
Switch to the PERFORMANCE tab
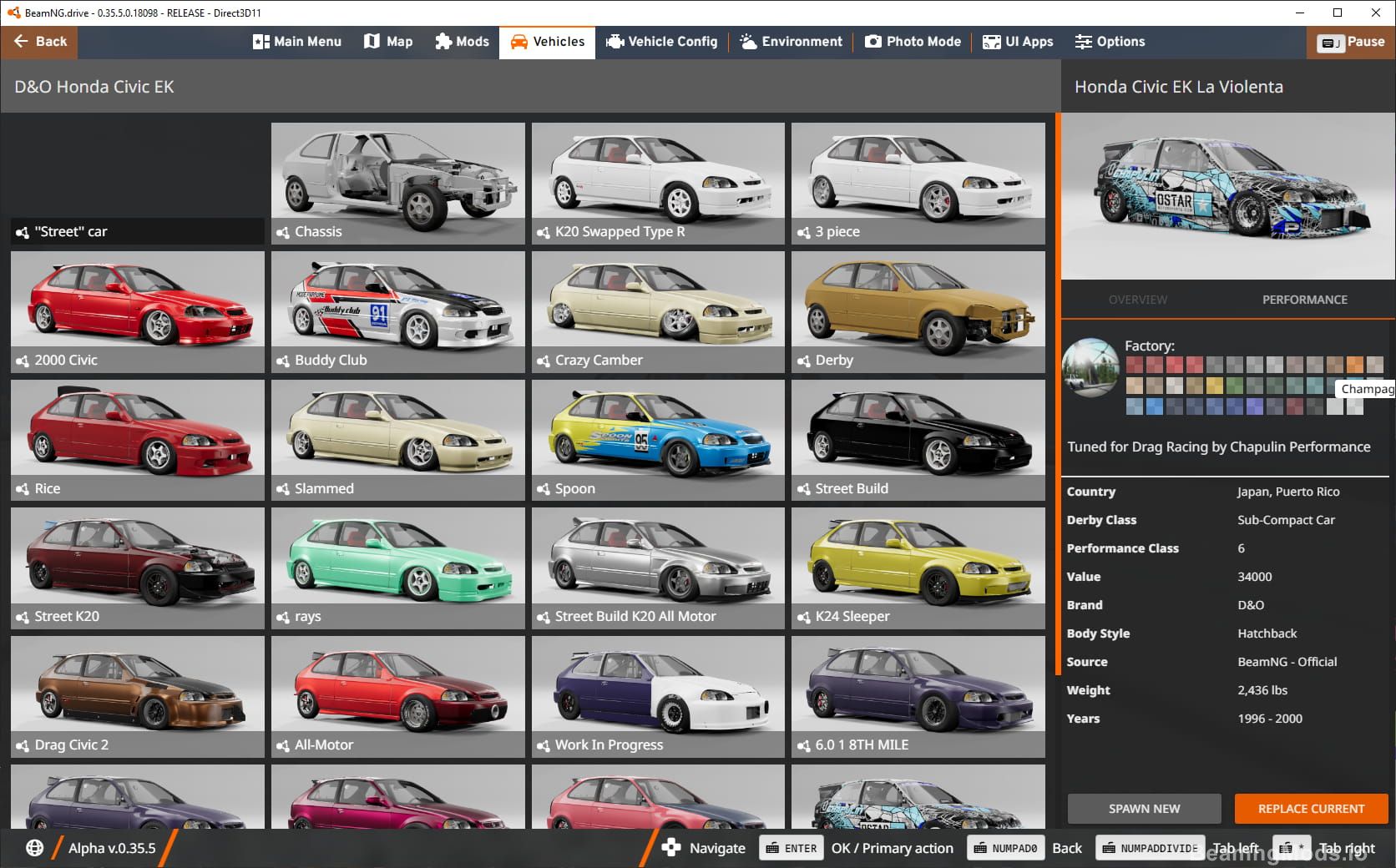coord(1304,300)
